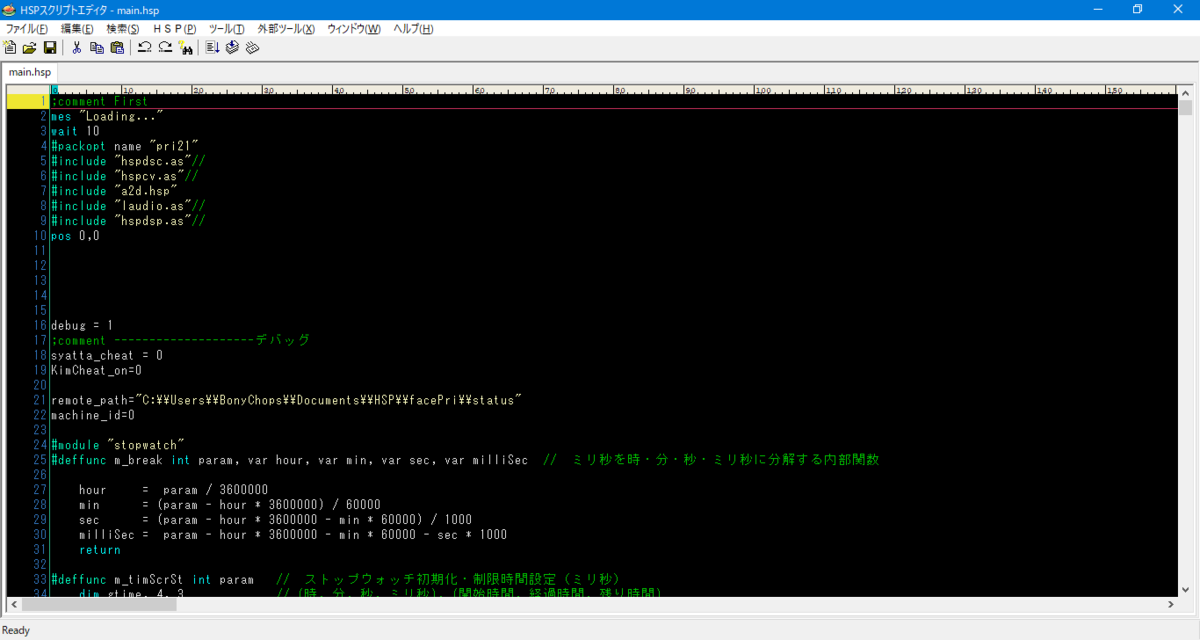Click the stacked pages with arrow icon
1200x640 pixels.
tap(232, 47)
